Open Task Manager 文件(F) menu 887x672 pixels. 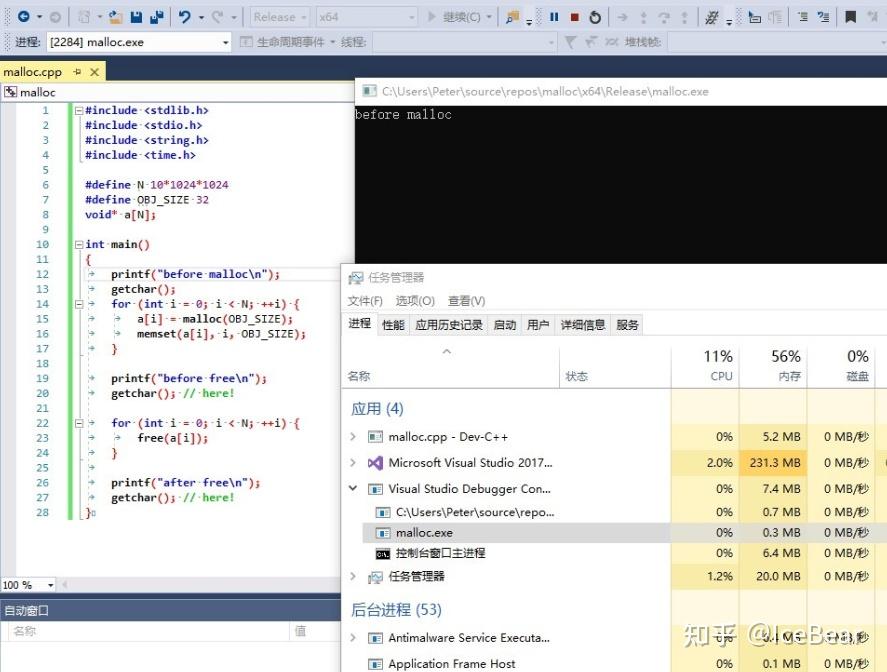(365, 301)
